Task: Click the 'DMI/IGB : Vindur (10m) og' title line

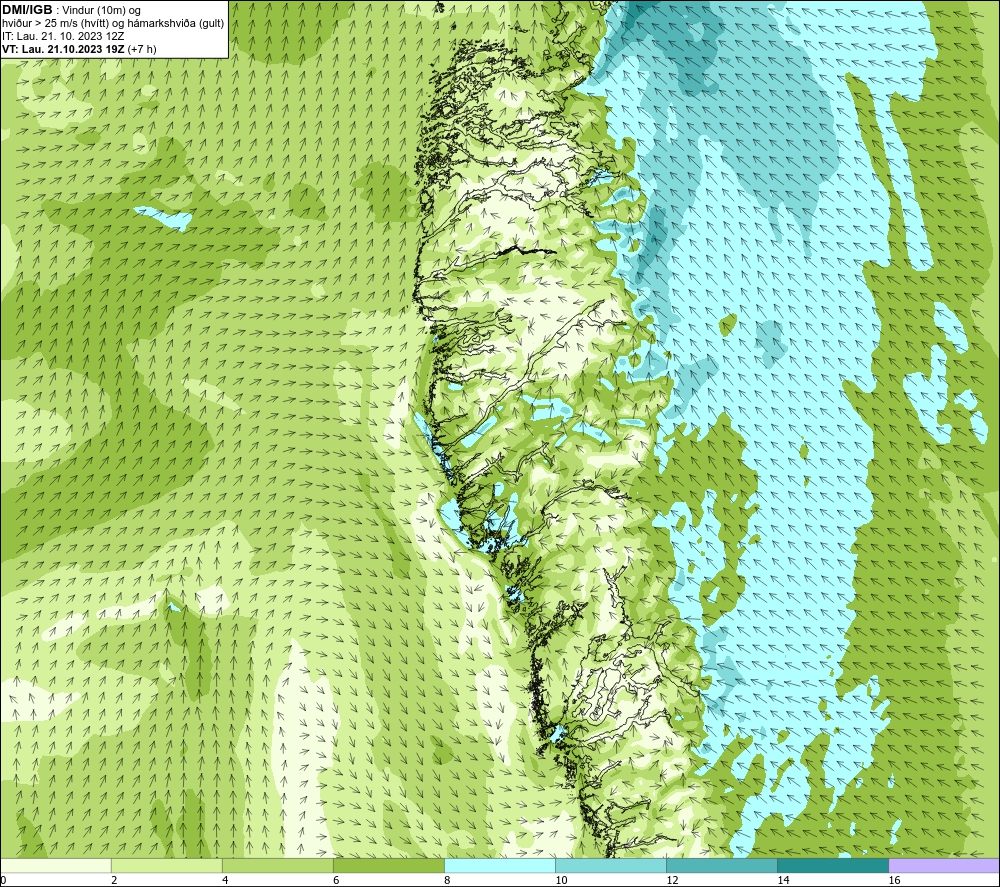Action: coord(72,10)
